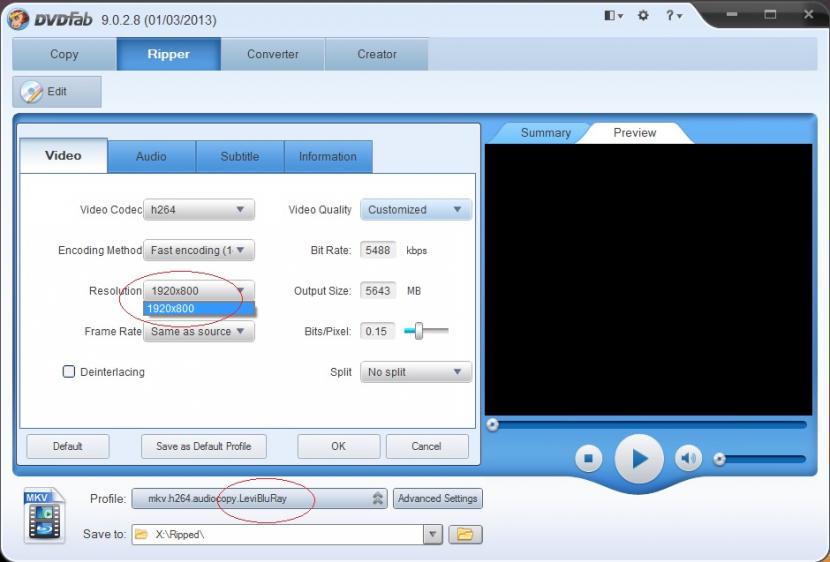Switch to the Summary tab
The width and height of the screenshot is (830, 562).
pyautogui.click(x=545, y=133)
